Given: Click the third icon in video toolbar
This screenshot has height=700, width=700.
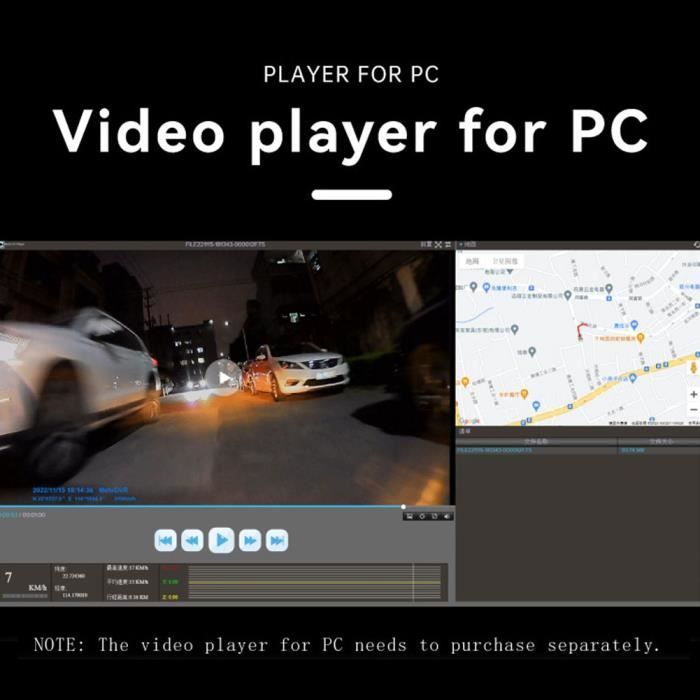Looking at the screenshot, I should pos(435,517).
